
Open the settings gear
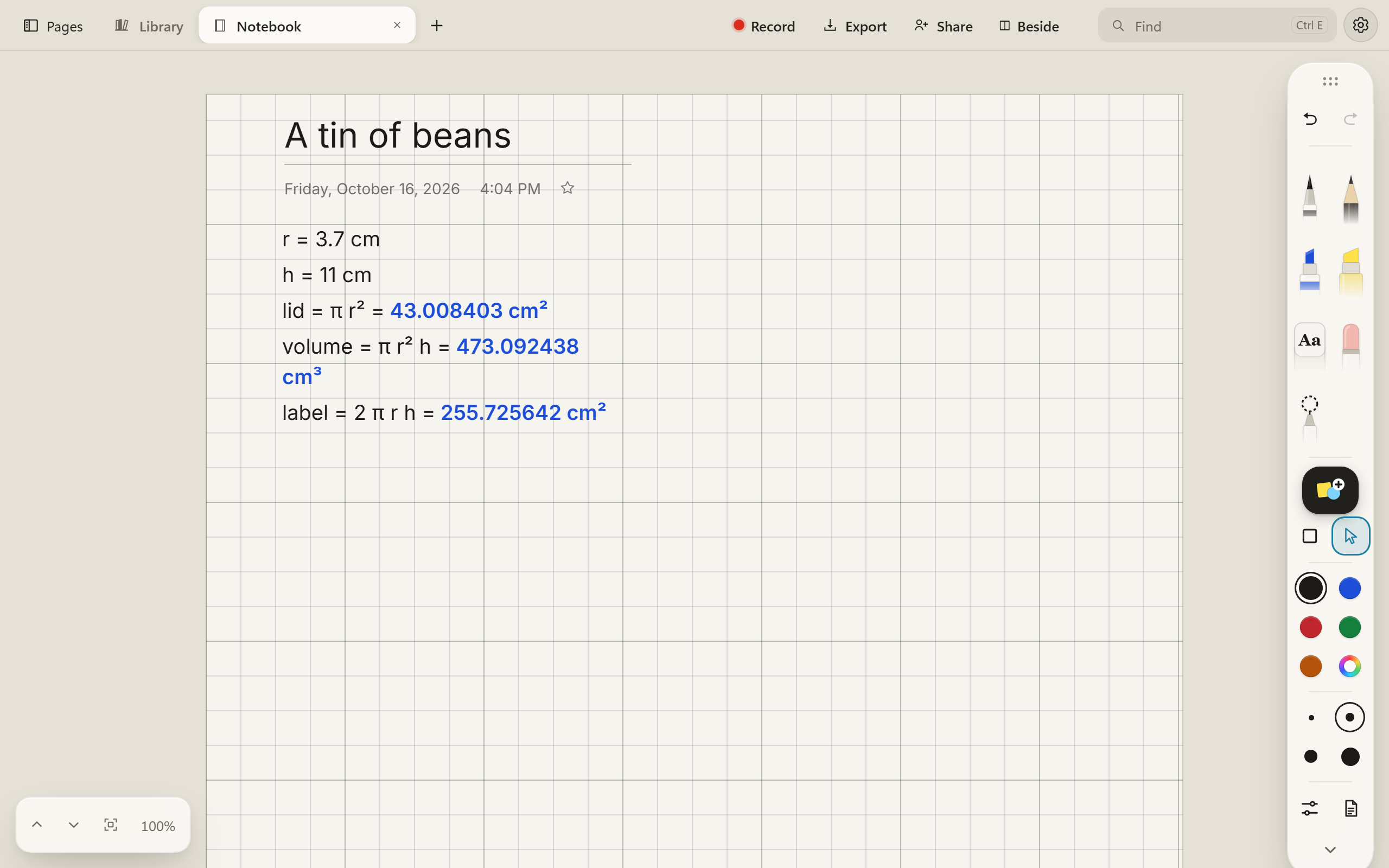[x=1360, y=25]
